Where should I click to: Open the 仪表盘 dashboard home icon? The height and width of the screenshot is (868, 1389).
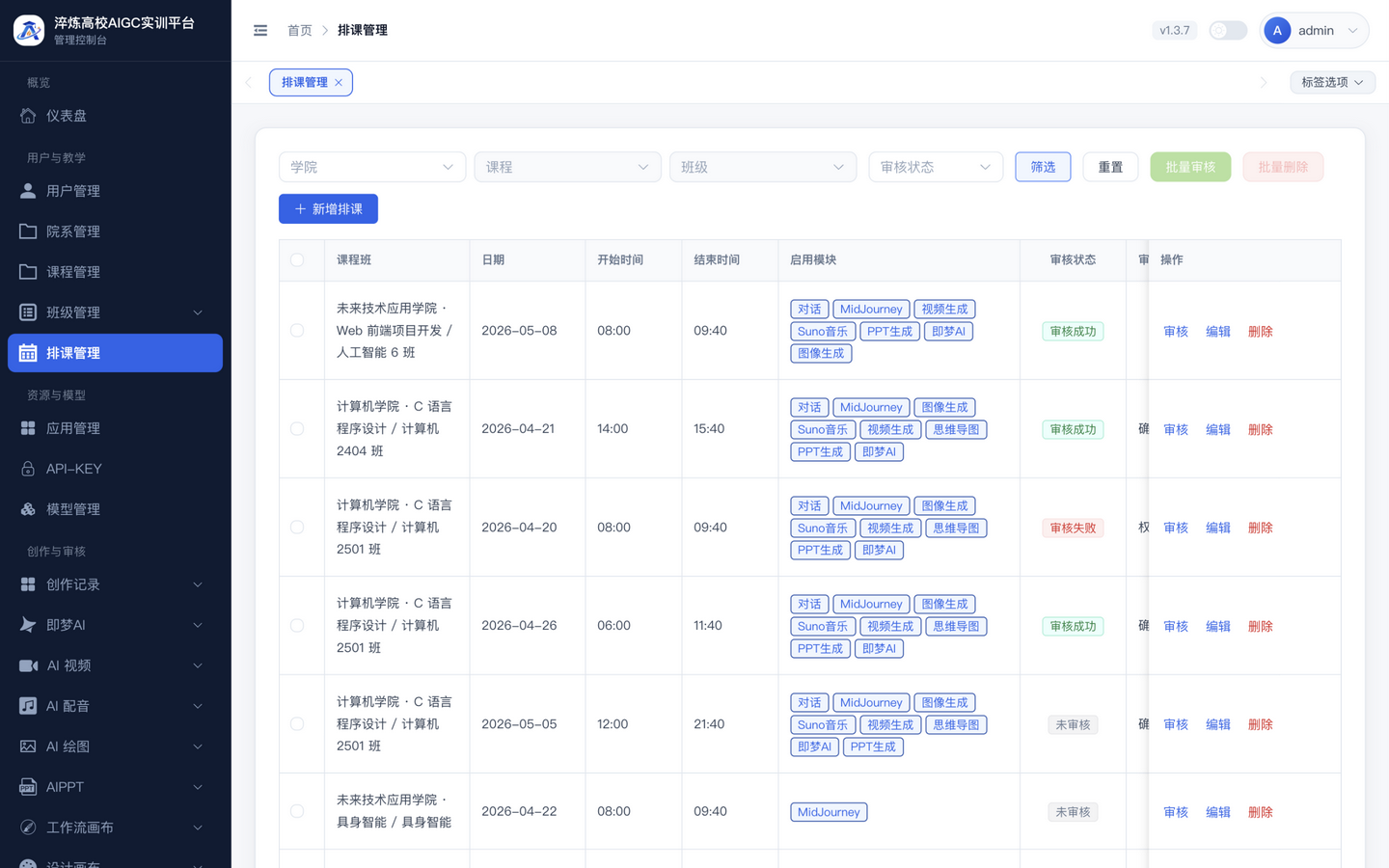point(28,116)
